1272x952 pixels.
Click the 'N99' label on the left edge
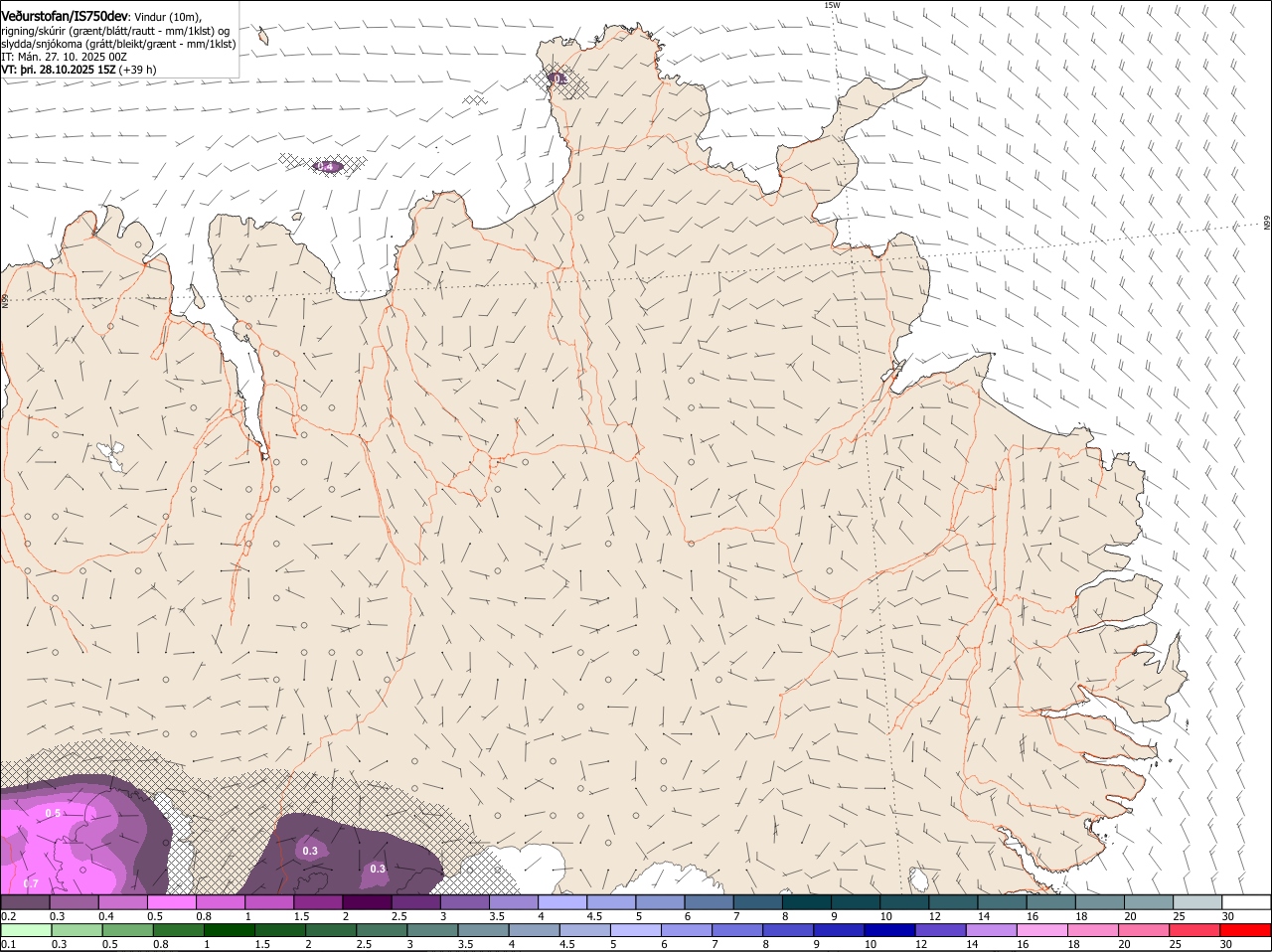point(4,299)
